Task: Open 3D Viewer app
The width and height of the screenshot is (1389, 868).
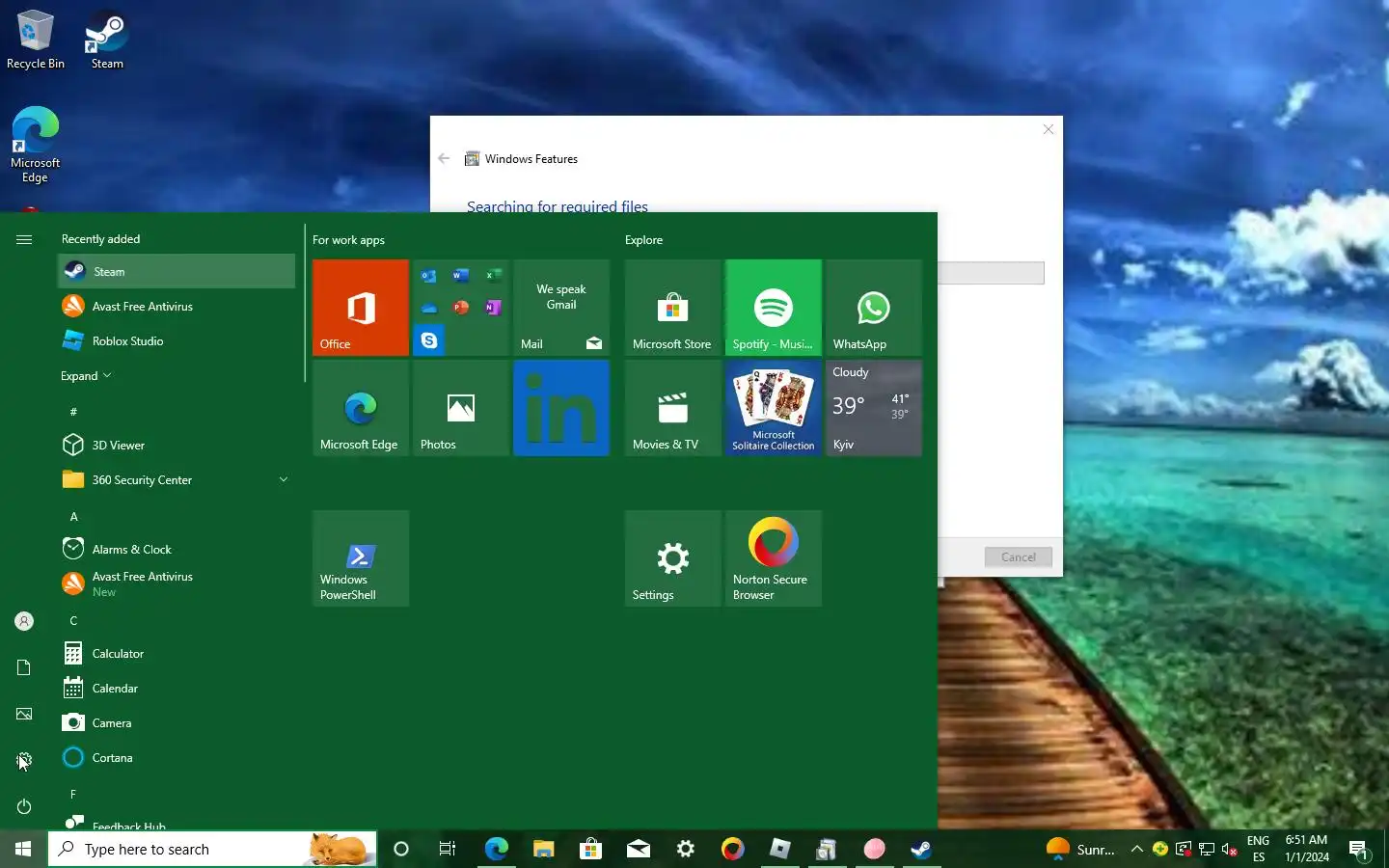Action: tap(177, 445)
